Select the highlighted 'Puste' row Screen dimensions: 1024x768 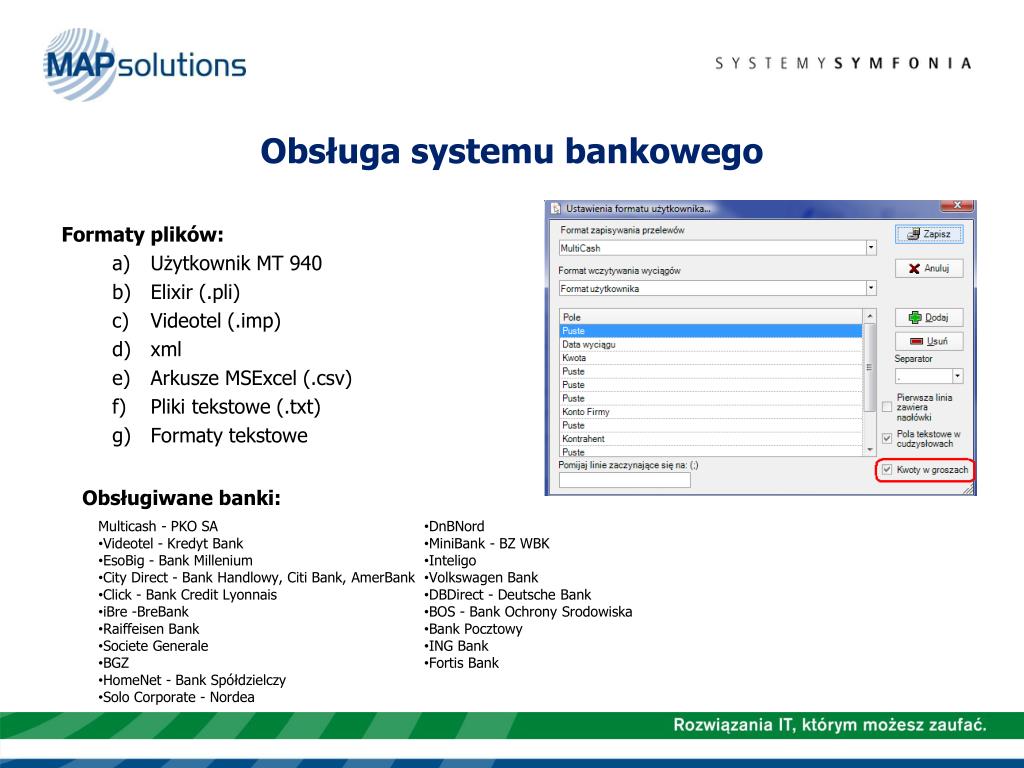711,330
